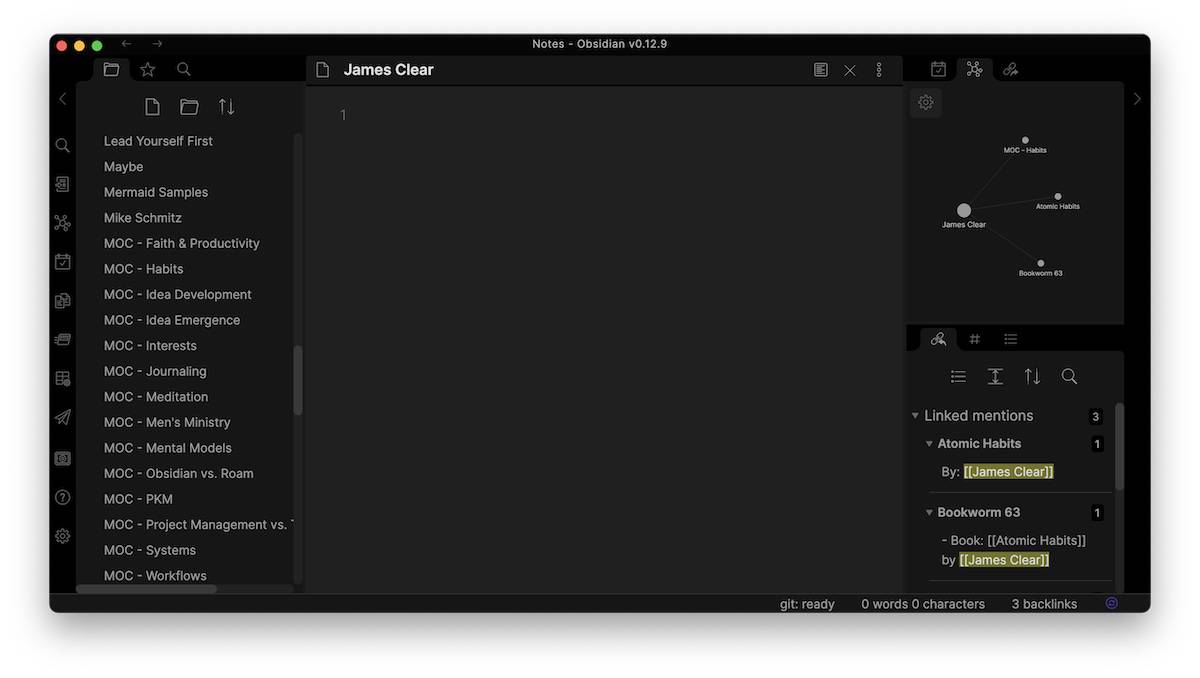Click the James Clear node in graph
Screen dimensions: 1200x678
(964, 211)
